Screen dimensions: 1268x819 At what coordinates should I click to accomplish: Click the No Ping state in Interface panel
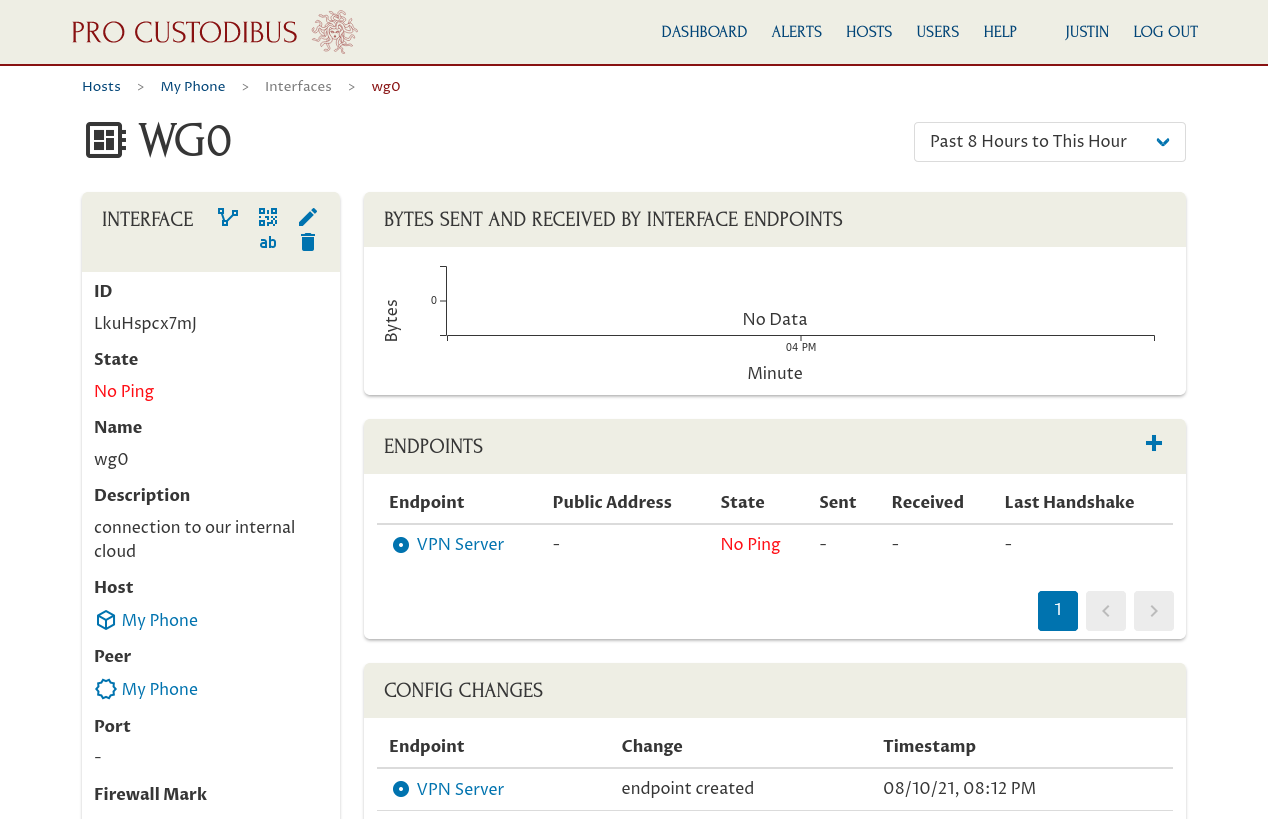tap(124, 392)
